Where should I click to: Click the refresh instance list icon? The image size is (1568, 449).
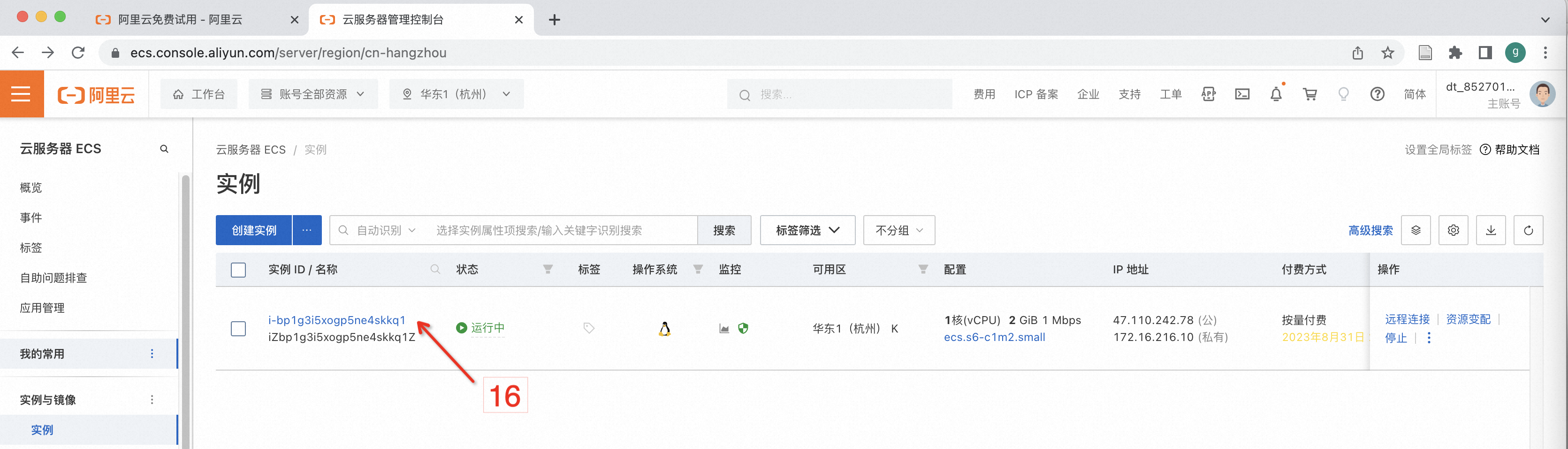[x=1528, y=230]
